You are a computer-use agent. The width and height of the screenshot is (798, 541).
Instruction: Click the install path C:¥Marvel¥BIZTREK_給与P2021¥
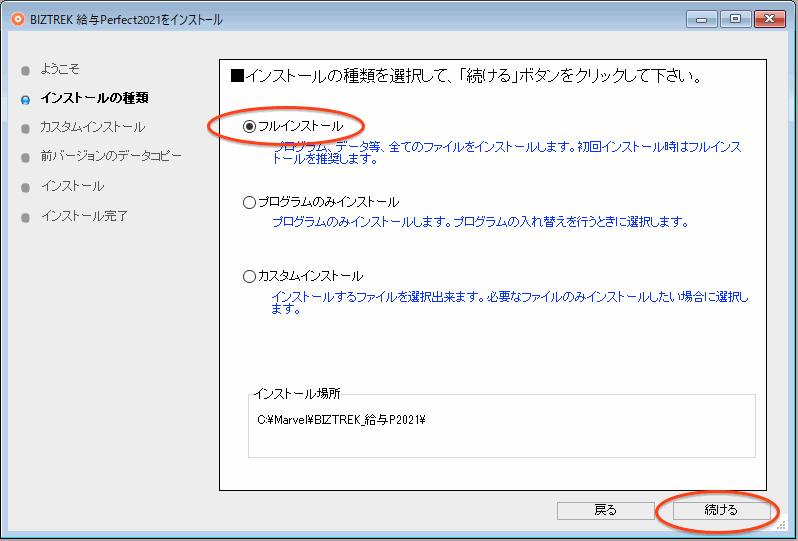[x=342, y=420]
